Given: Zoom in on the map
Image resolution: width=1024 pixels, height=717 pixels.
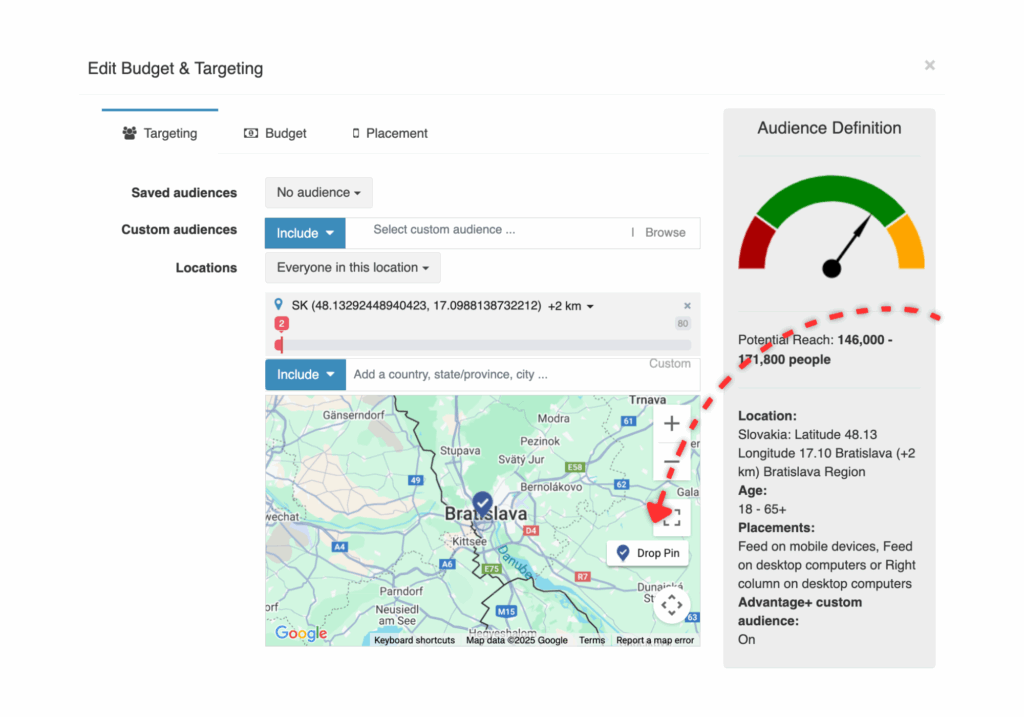Looking at the screenshot, I should coord(671,423).
